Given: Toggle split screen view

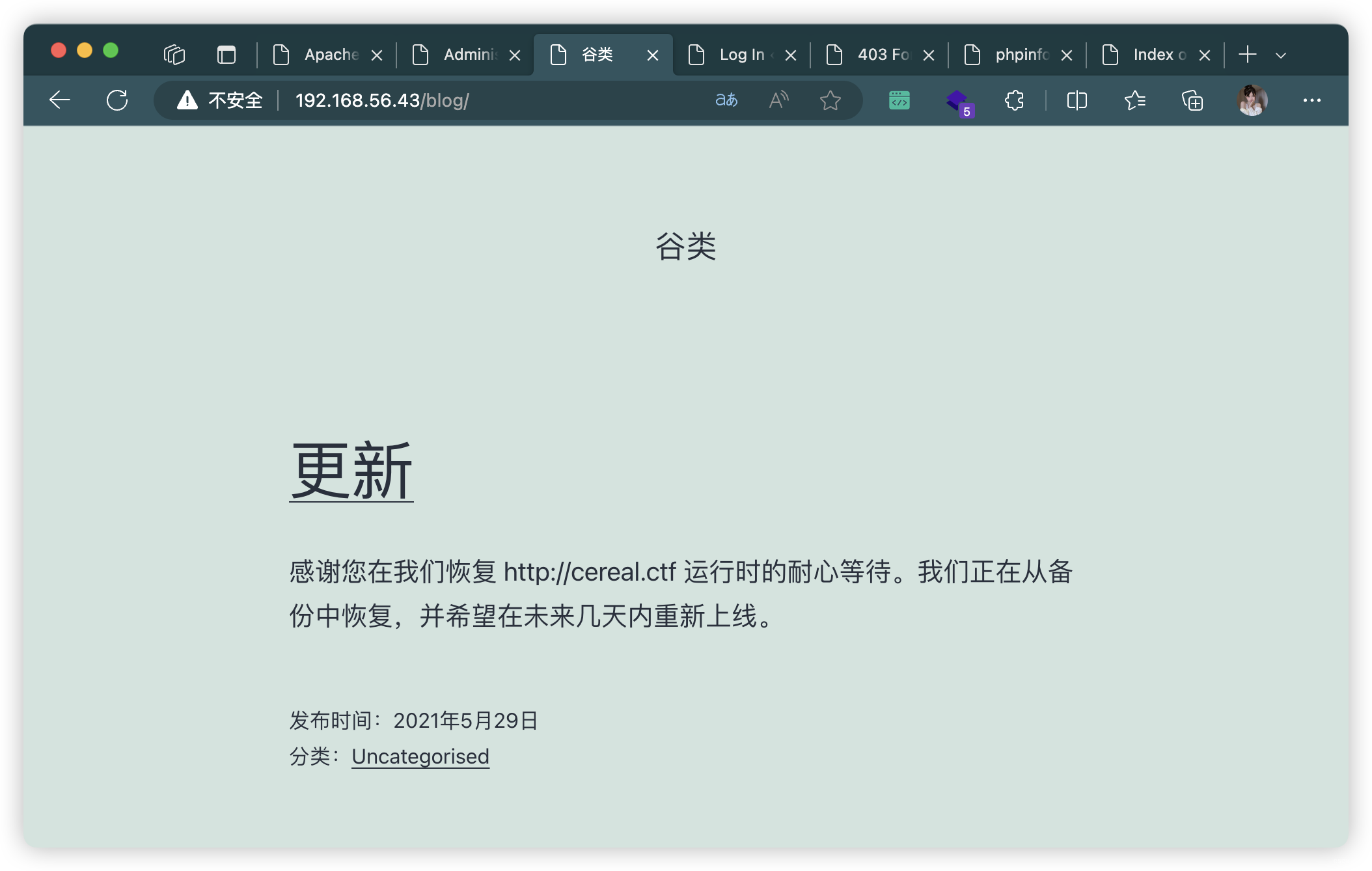Looking at the screenshot, I should [x=1077, y=100].
